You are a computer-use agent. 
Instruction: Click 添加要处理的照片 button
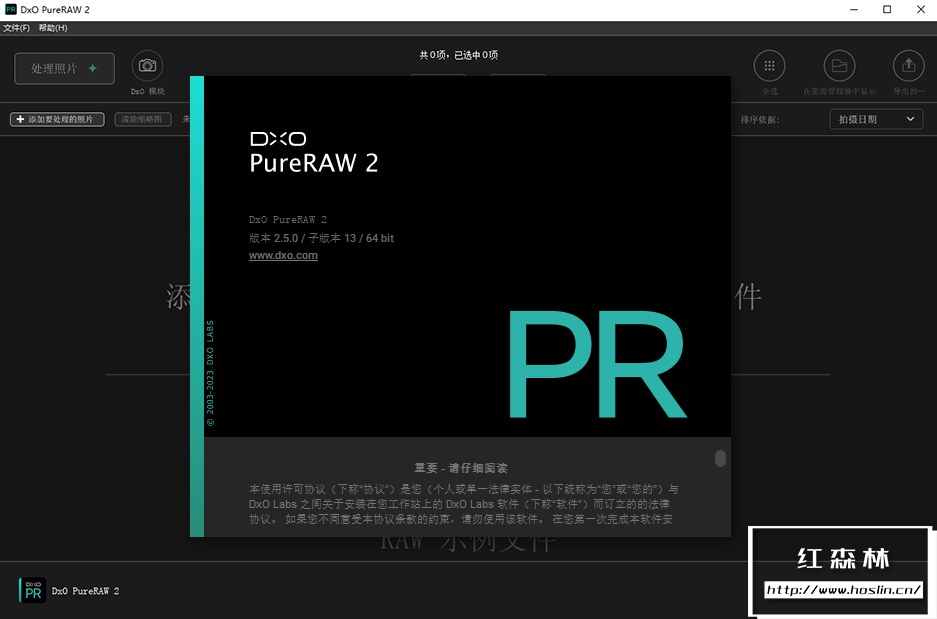pos(57,119)
